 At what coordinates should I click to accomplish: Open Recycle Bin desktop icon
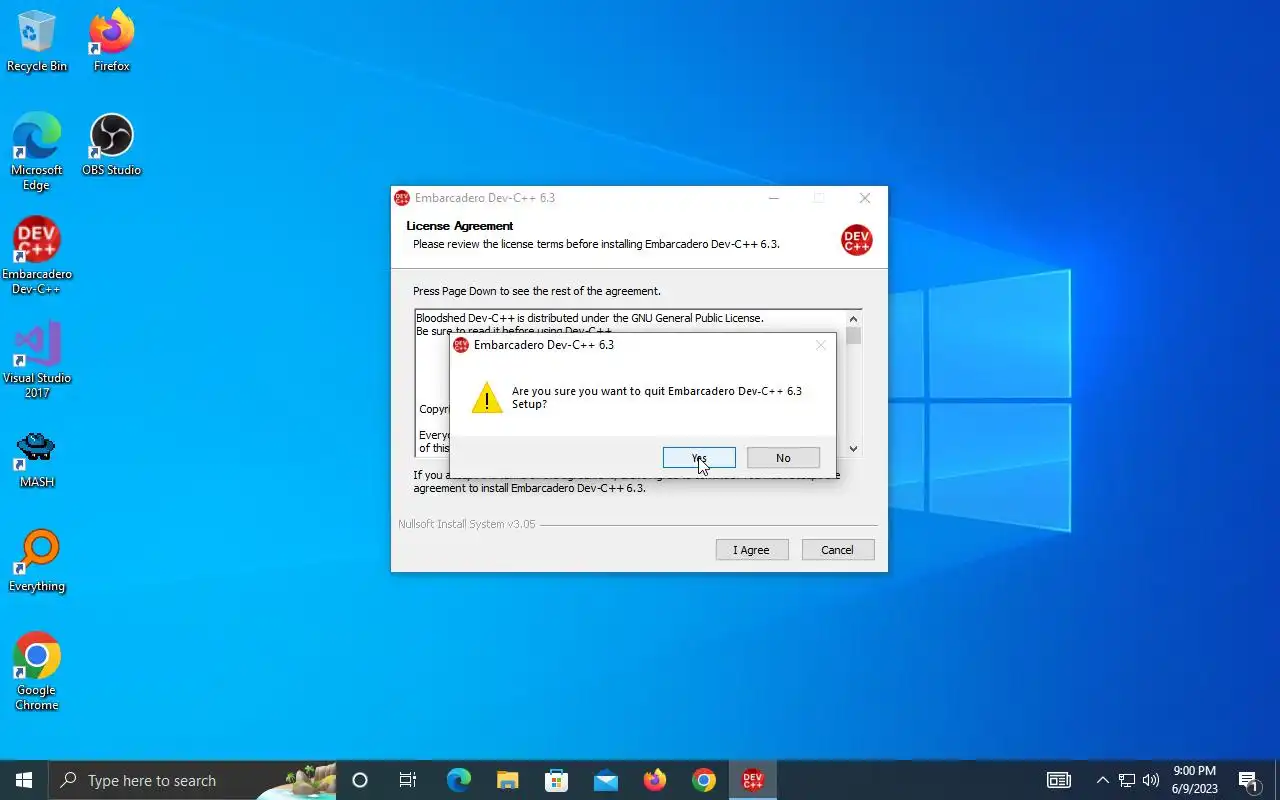[x=37, y=42]
